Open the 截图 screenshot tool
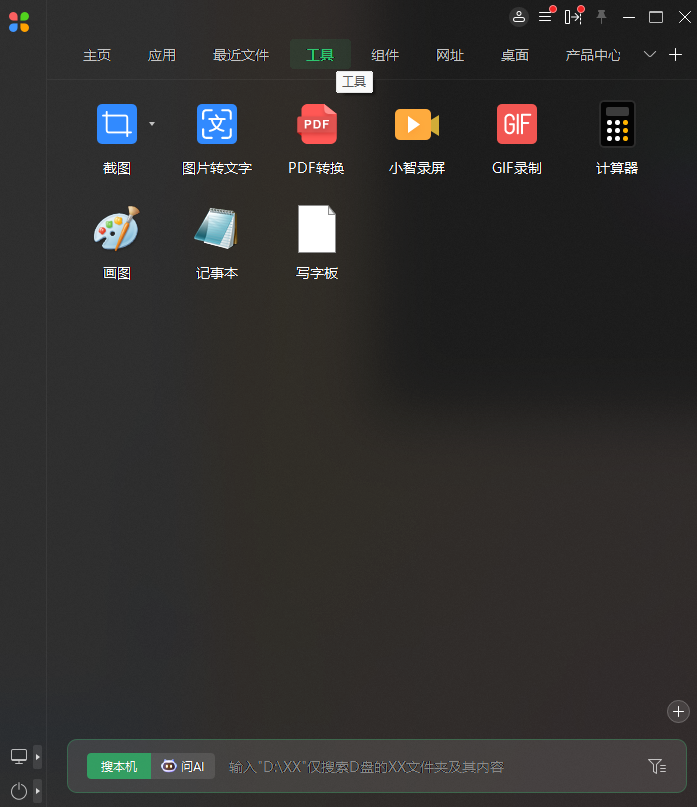The image size is (697, 807). point(117,124)
